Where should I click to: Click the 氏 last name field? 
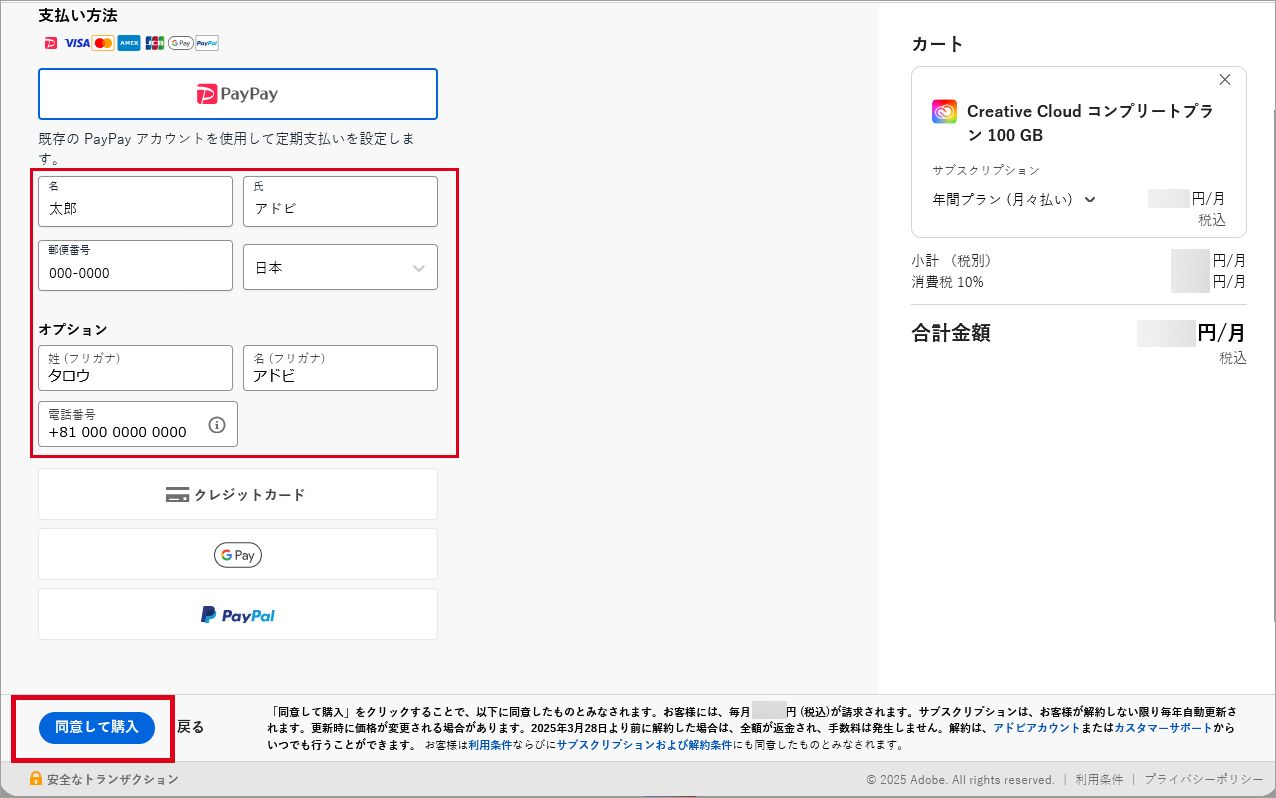point(340,201)
